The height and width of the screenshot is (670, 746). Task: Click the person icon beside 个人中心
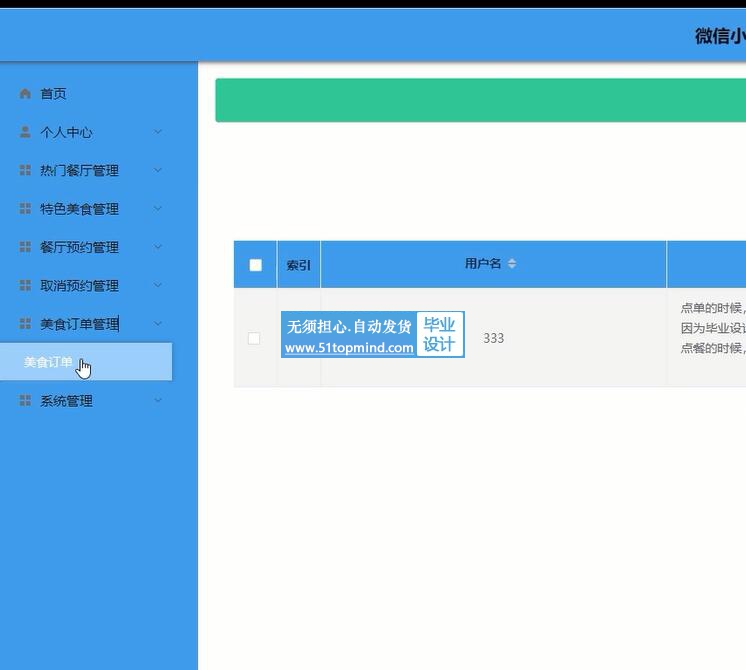[26, 132]
